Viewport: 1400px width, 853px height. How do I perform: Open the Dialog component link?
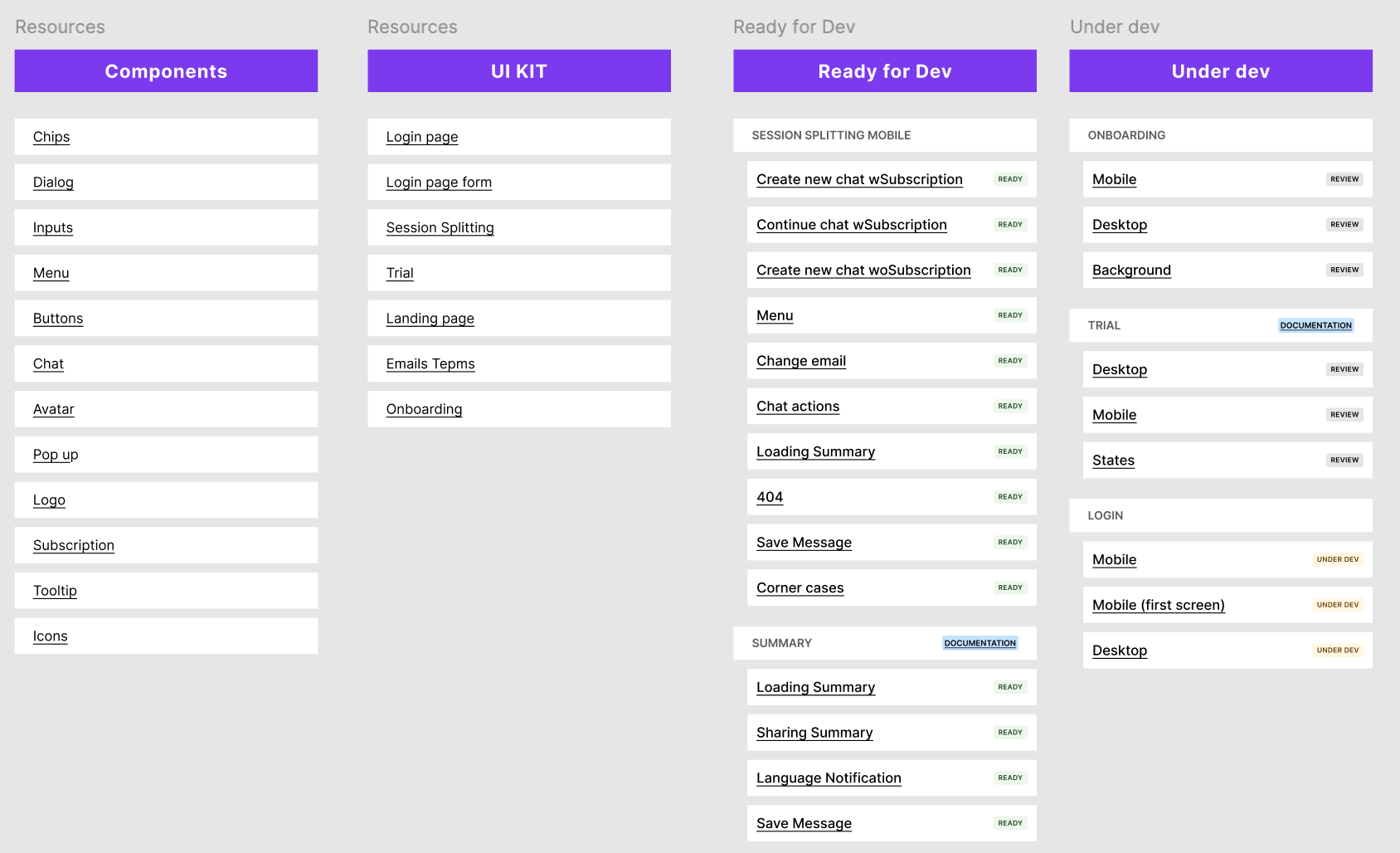53,183
